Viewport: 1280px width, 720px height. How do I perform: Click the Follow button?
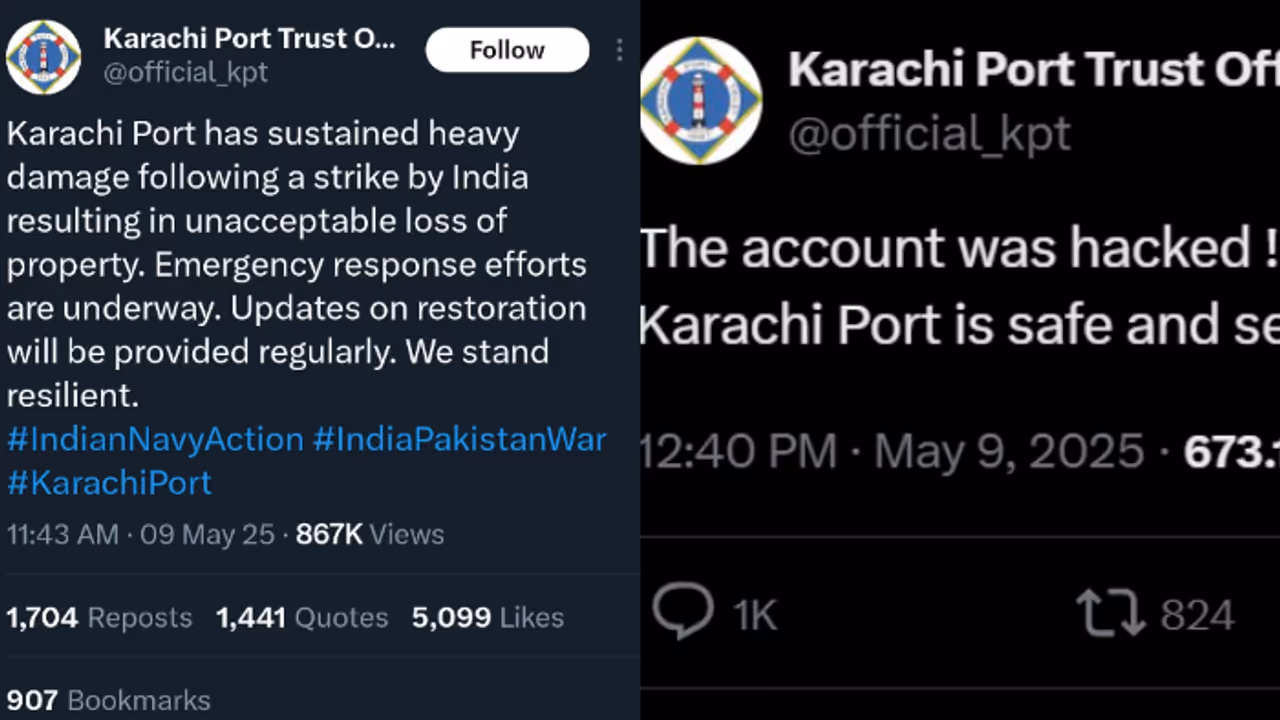[507, 50]
